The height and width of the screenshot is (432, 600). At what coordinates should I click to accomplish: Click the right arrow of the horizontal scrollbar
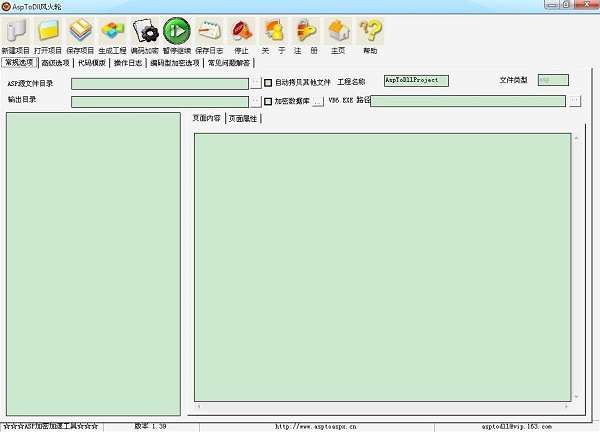566,407
